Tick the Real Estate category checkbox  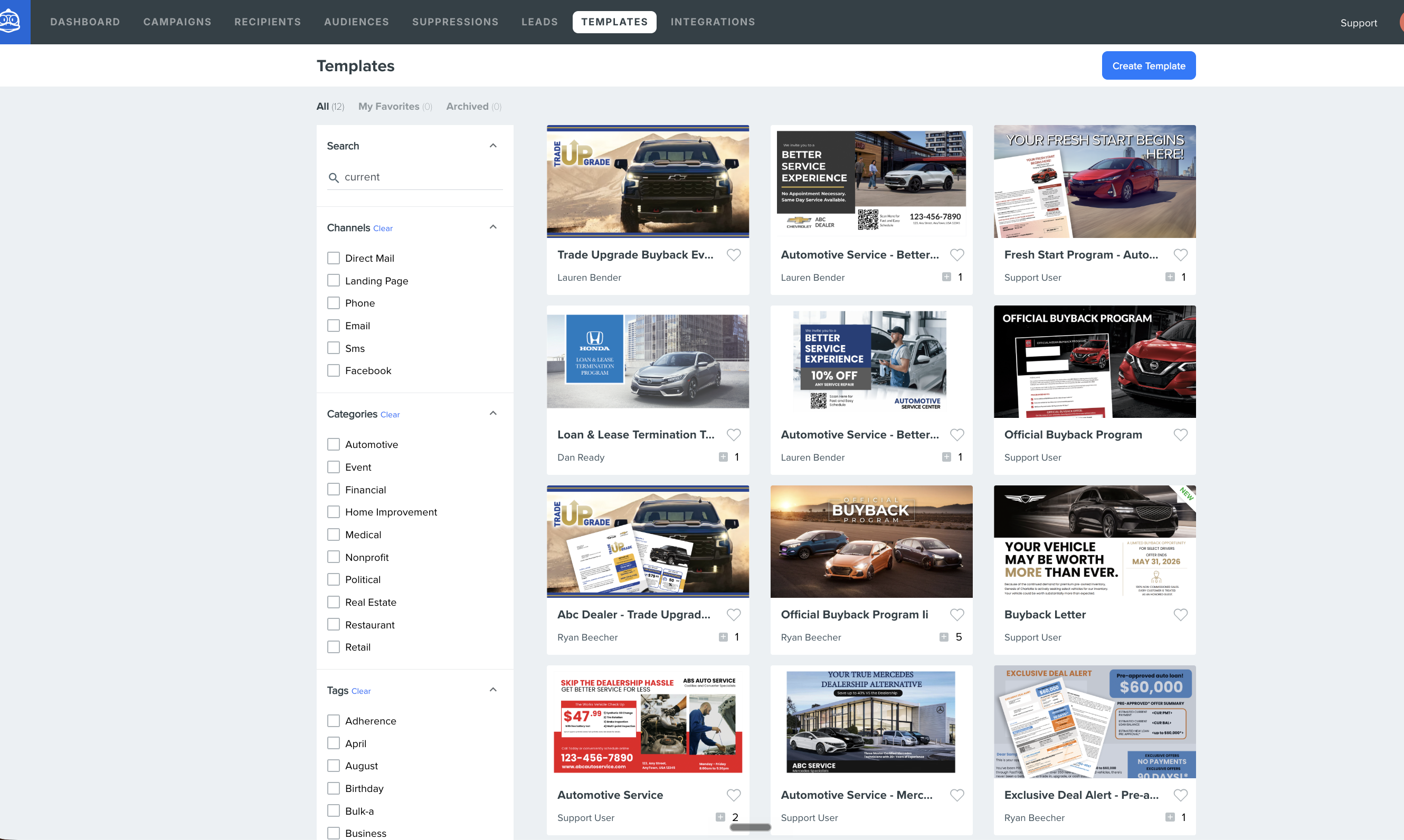coord(334,602)
